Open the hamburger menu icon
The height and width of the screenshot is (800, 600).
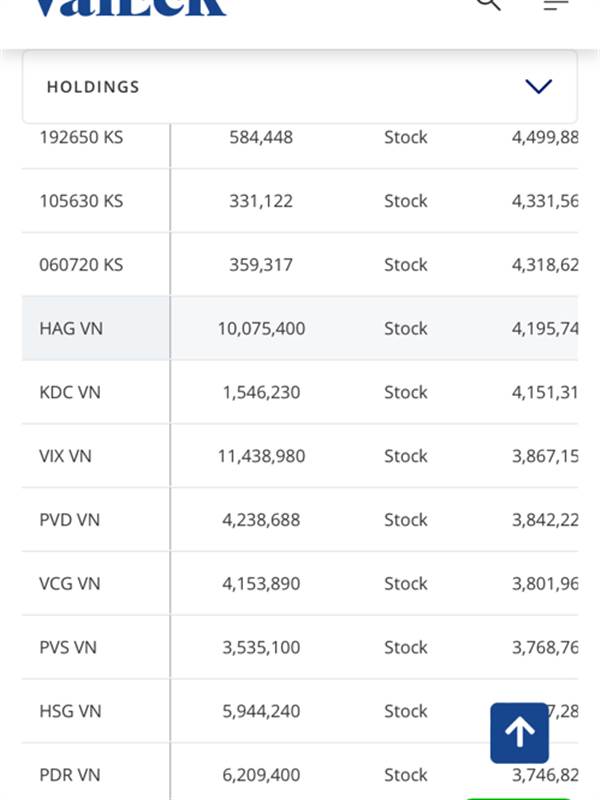556,4
